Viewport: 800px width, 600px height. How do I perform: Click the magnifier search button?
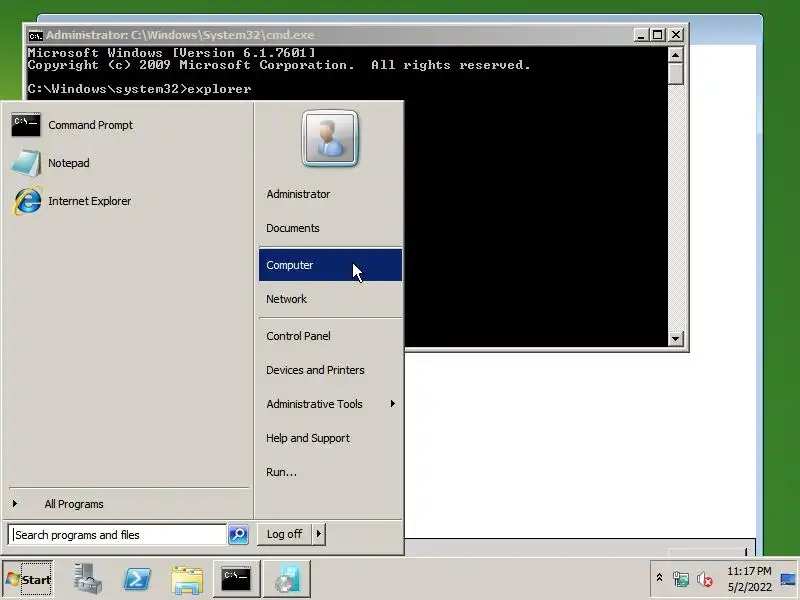pos(238,535)
